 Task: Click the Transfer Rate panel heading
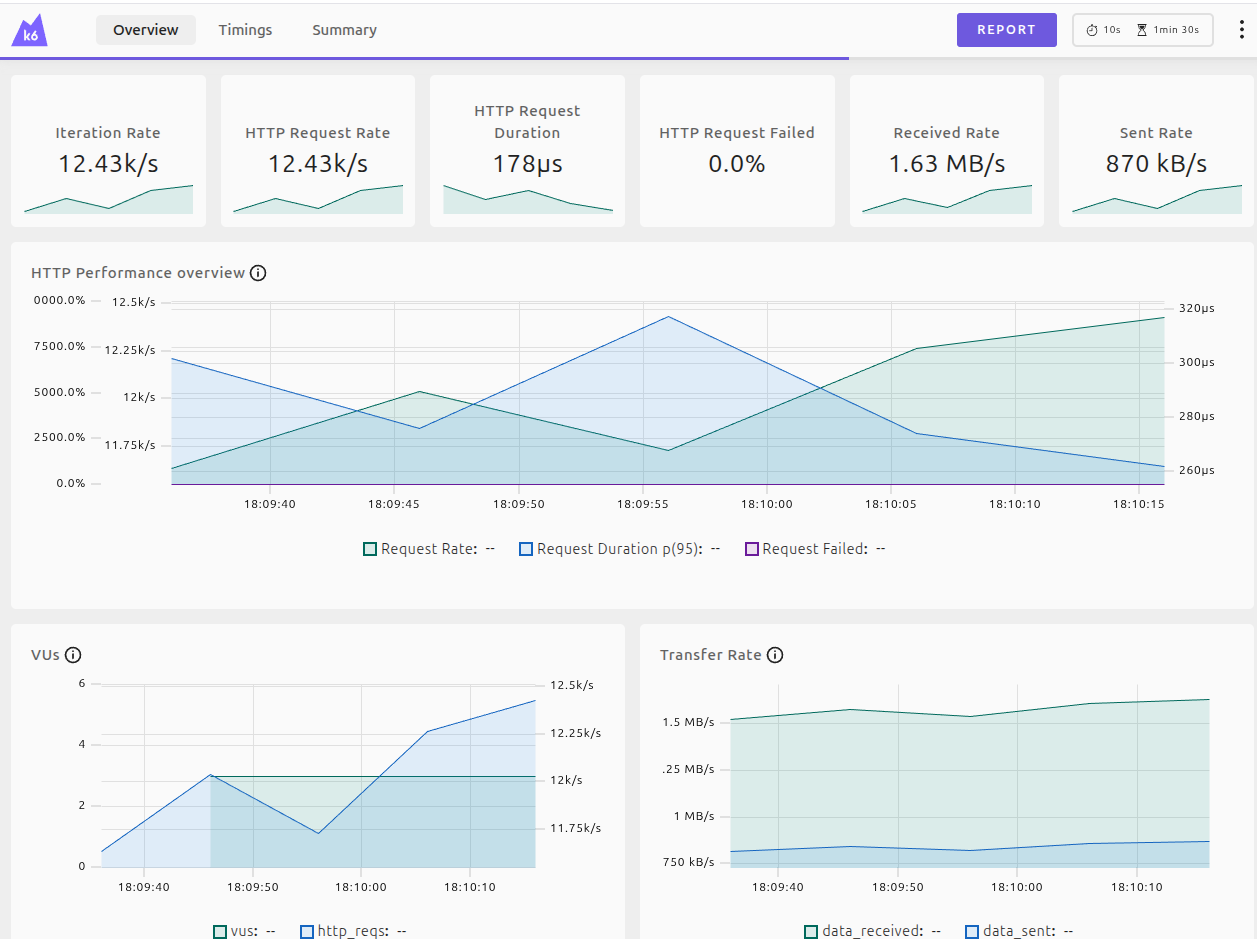click(711, 655)
